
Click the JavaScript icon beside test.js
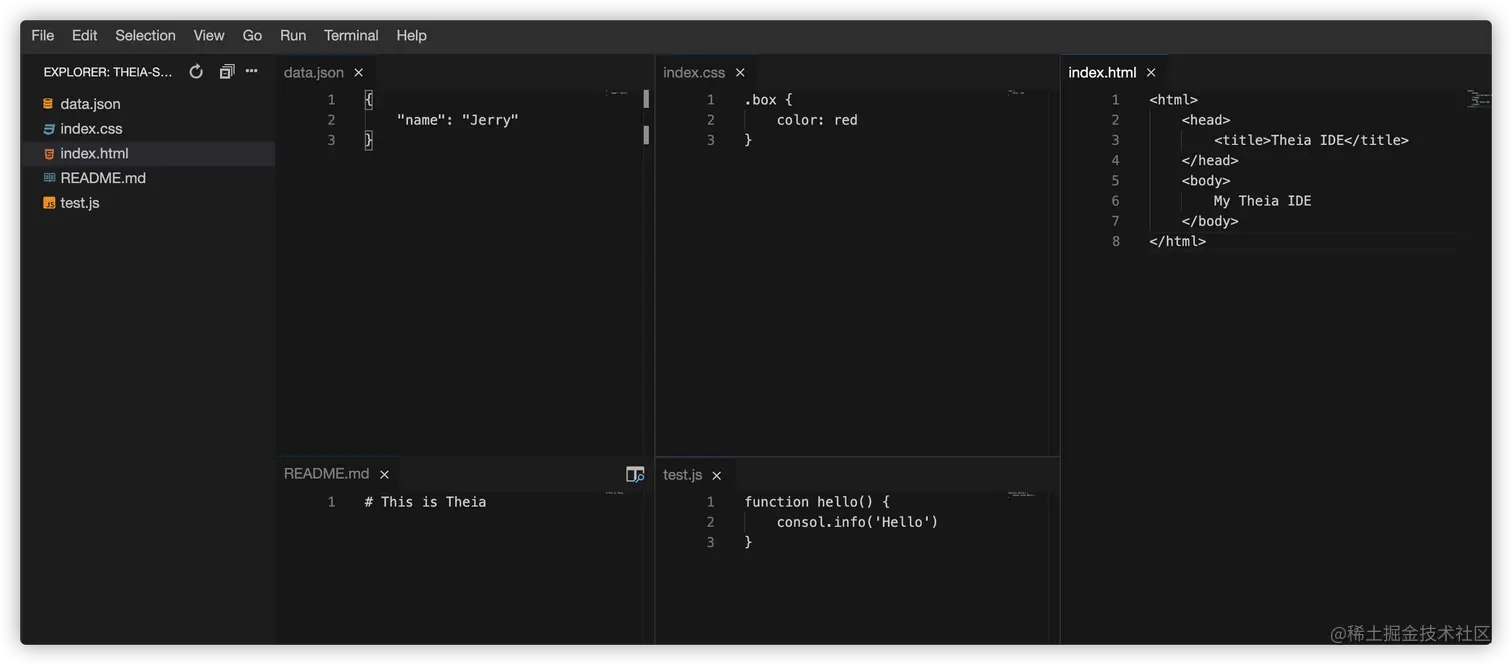point(48,202)
